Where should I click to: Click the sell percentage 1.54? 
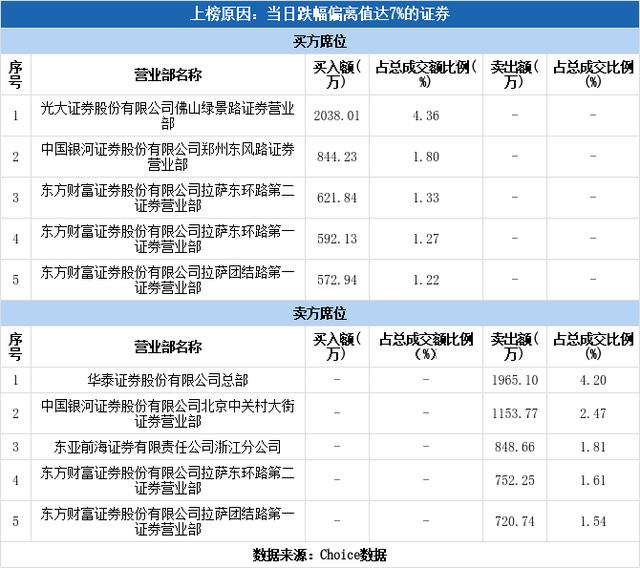pyautogui.click(x=593, y=521)
